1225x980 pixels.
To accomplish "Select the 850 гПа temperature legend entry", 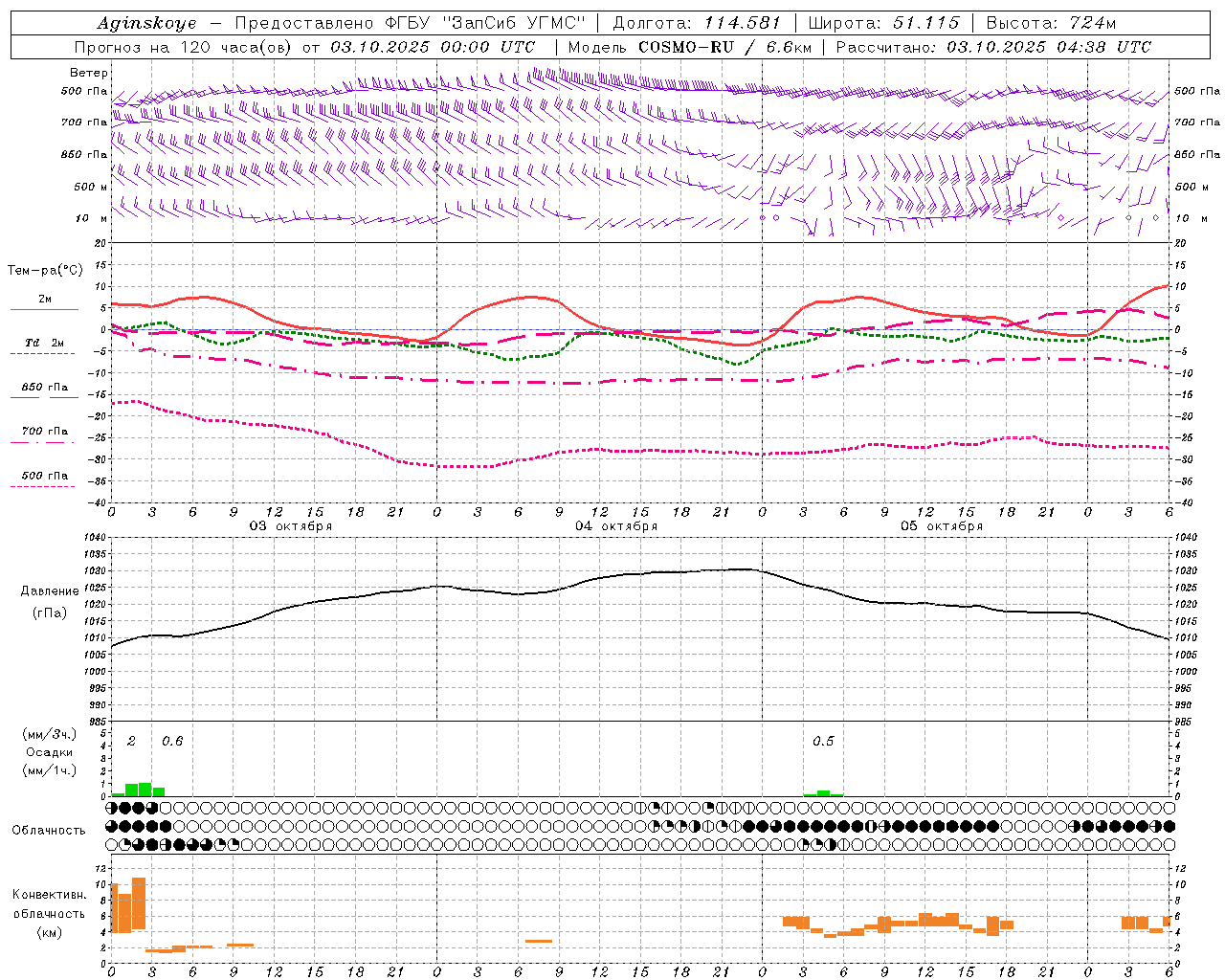I will pyautogui.click(x=45, y=388).
